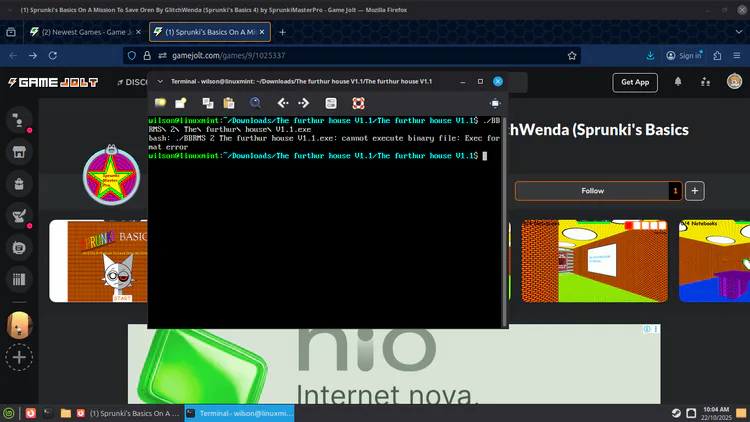The image size is (750, 422).
Task: Switch to Firefox Sprunki's Basics taskbar item
Action: (128, 413)
